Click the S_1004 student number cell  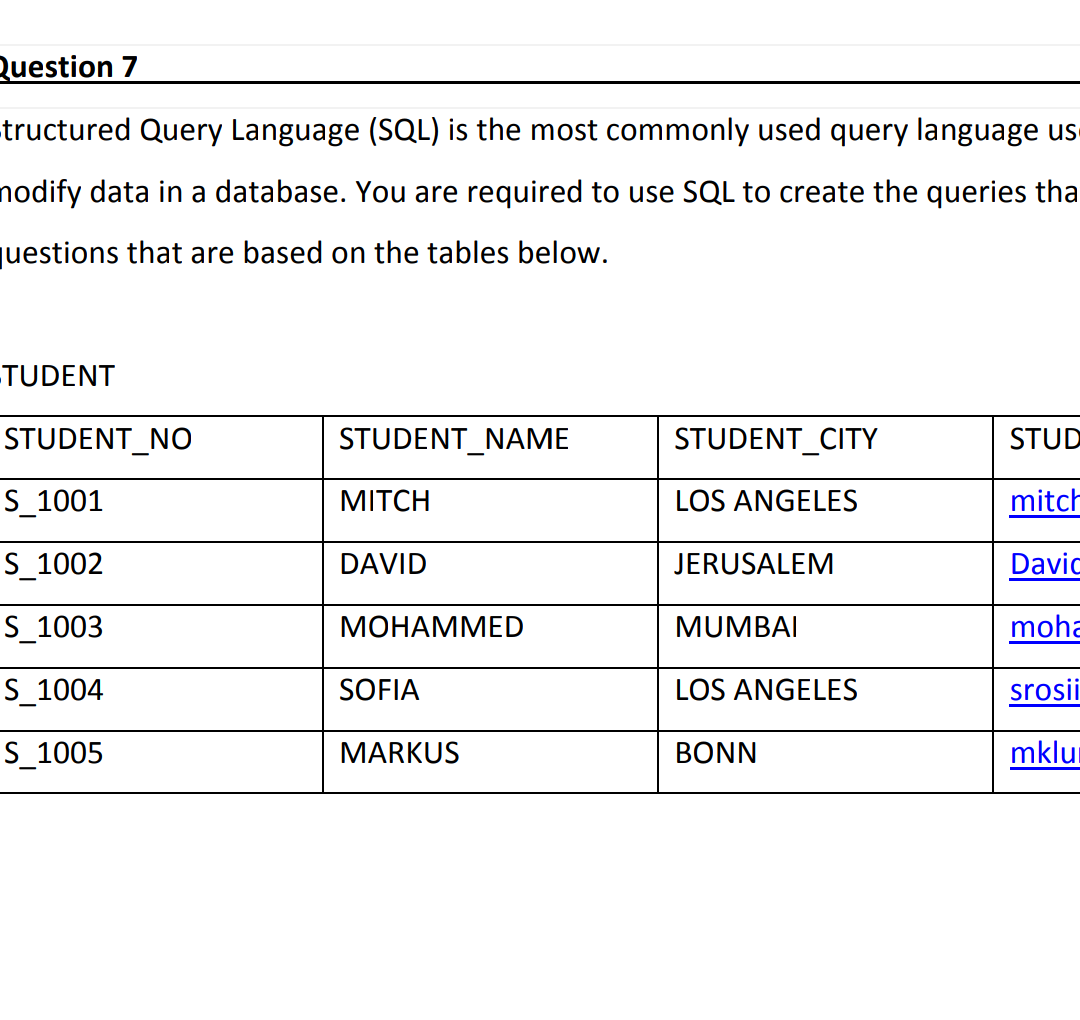coord(52,690)
